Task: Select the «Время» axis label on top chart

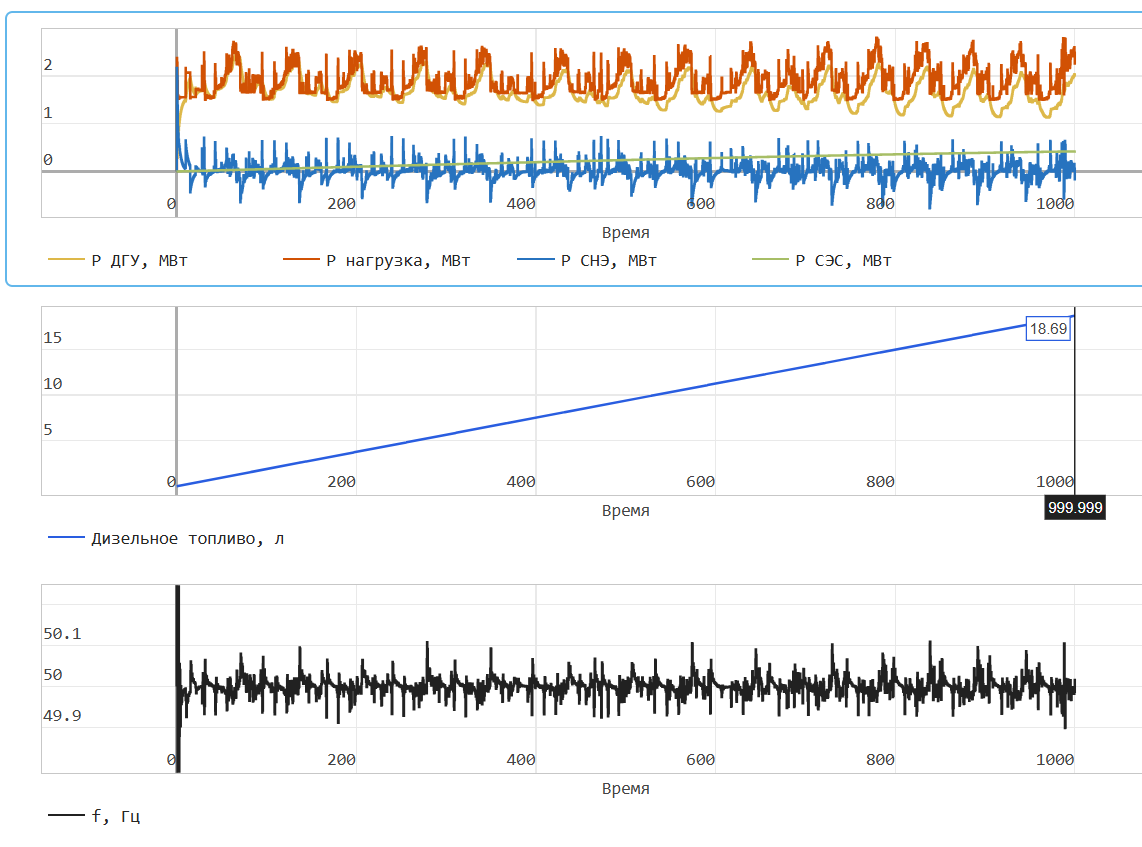Action: [628, 231]
